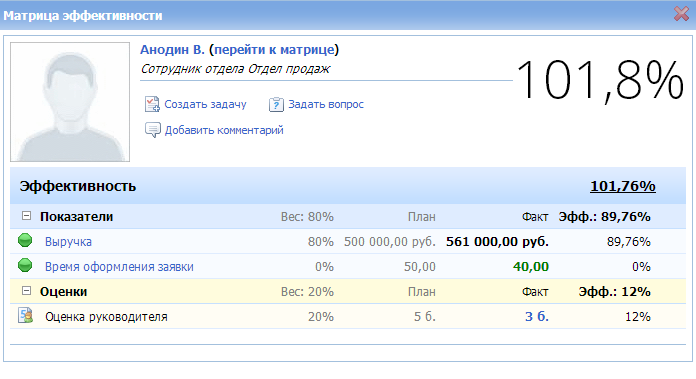Click the Создать задачу link
The image size is (696, 379).
click(205, 104)
